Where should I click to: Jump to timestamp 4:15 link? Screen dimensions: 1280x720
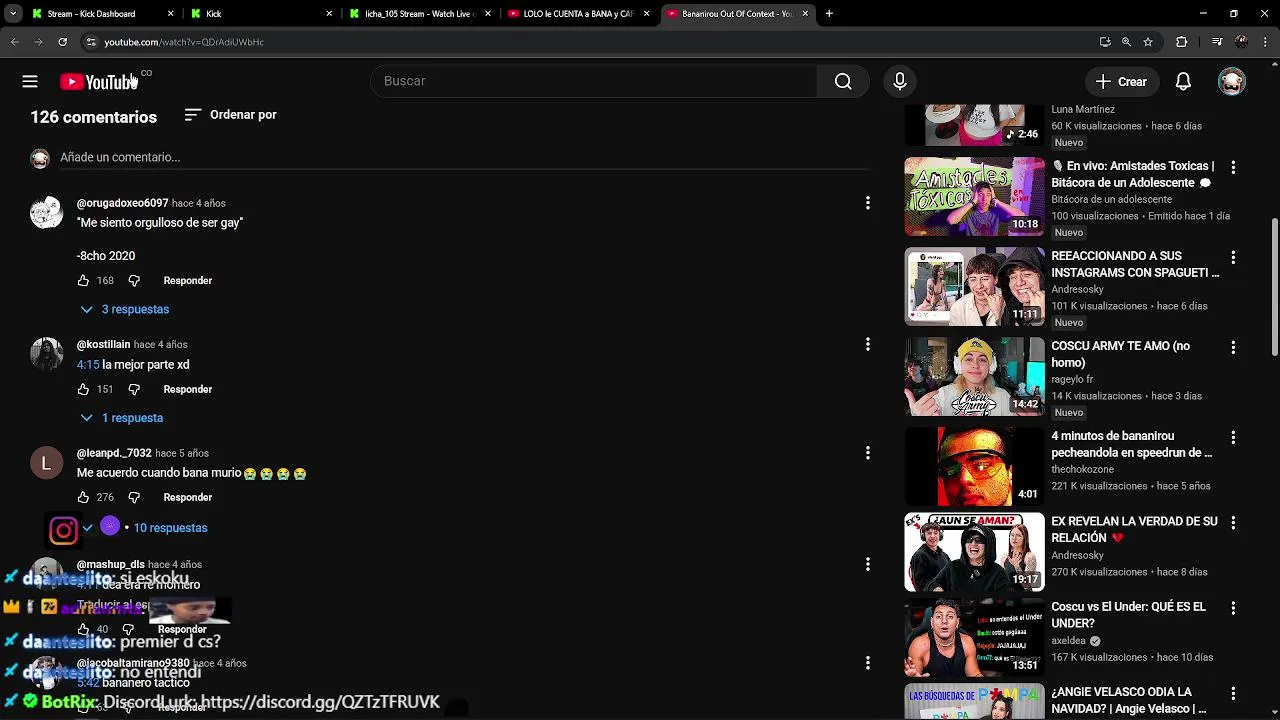pyautogui.click(x=88, y=365)
